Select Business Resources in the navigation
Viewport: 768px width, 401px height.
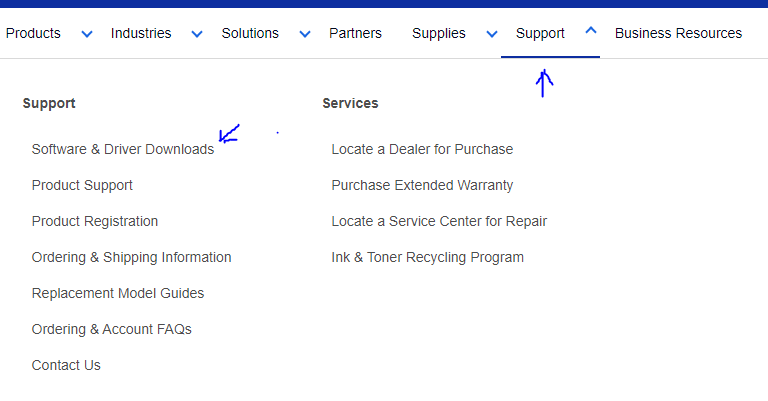point(678,33)
